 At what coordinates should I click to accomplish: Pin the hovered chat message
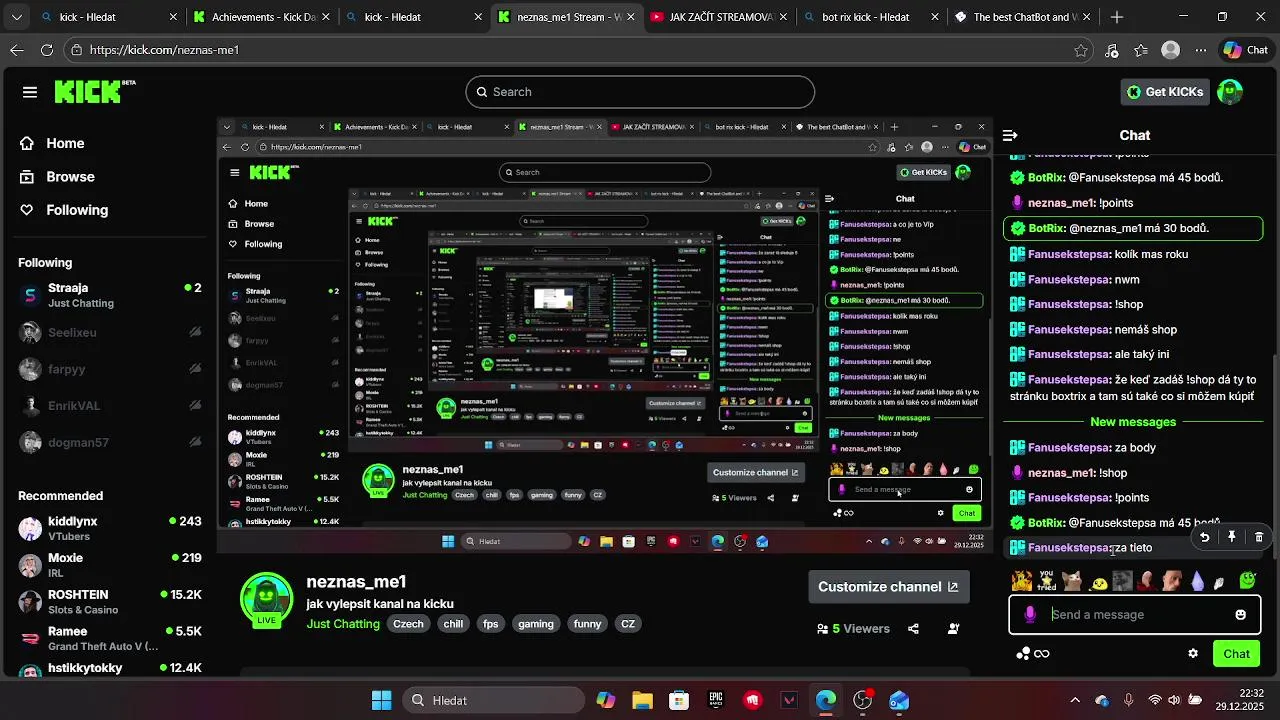[1231, 537]
